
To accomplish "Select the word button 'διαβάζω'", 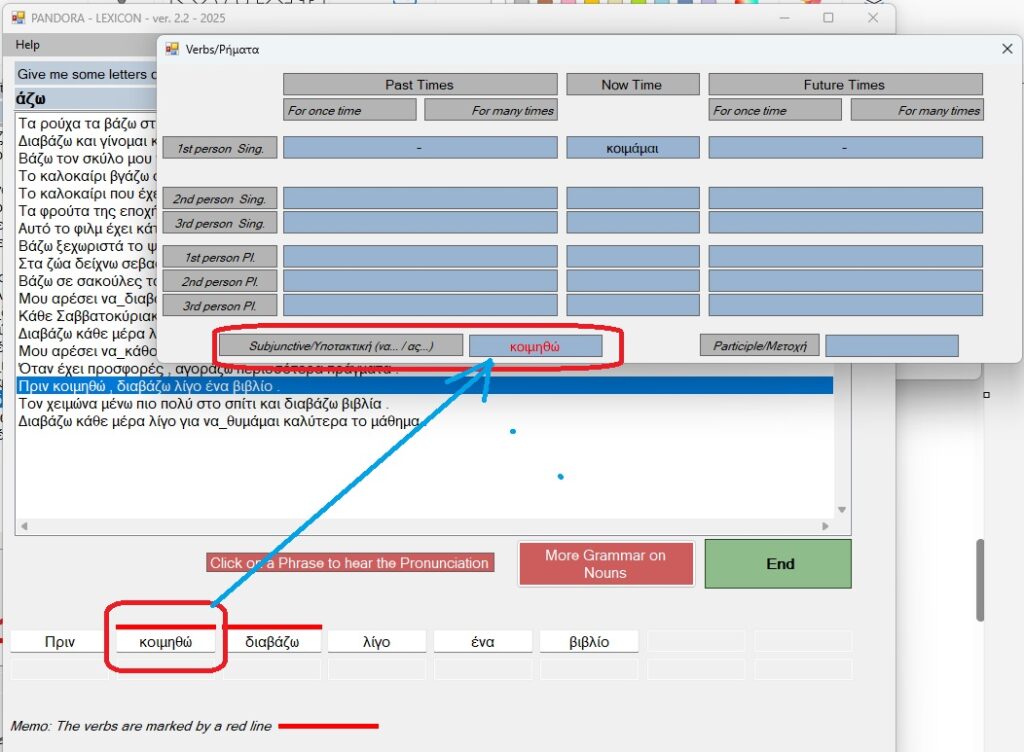I will point(272,642).
